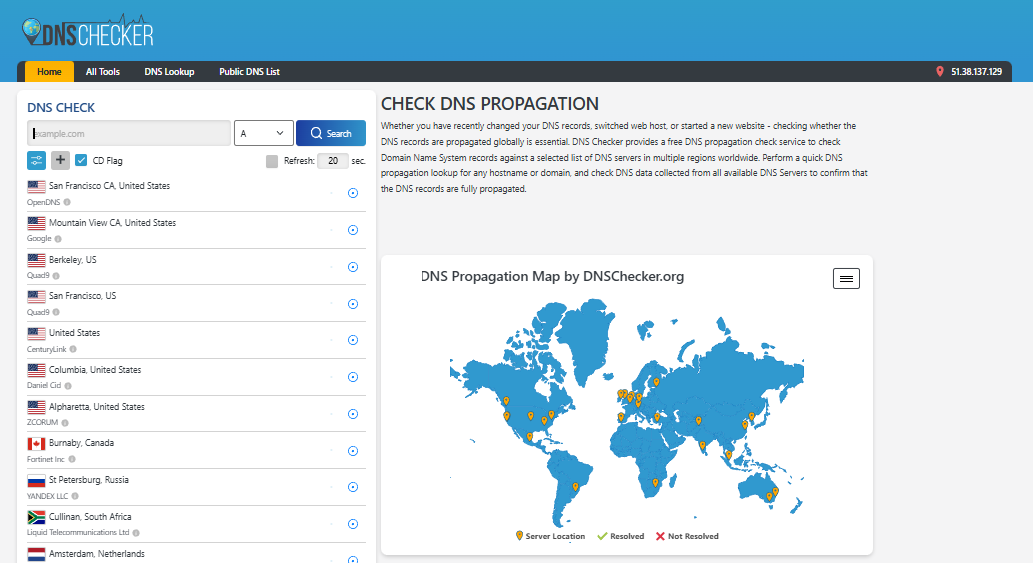Click status icon for San Francisco US Quad9
The image size is (1033, 563).
click(353, 304)
